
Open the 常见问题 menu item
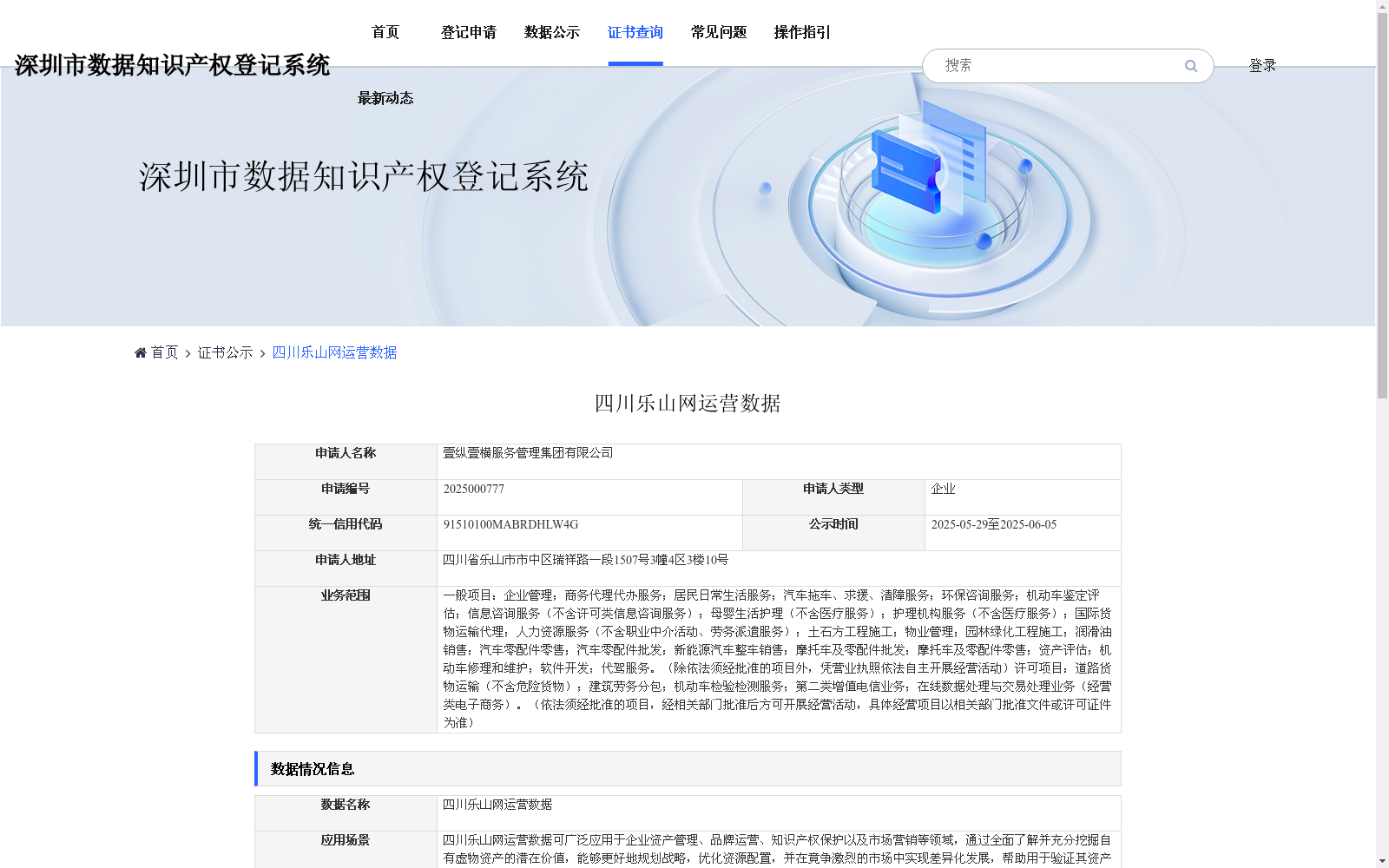pyautogui.click(x=719, y=32)
